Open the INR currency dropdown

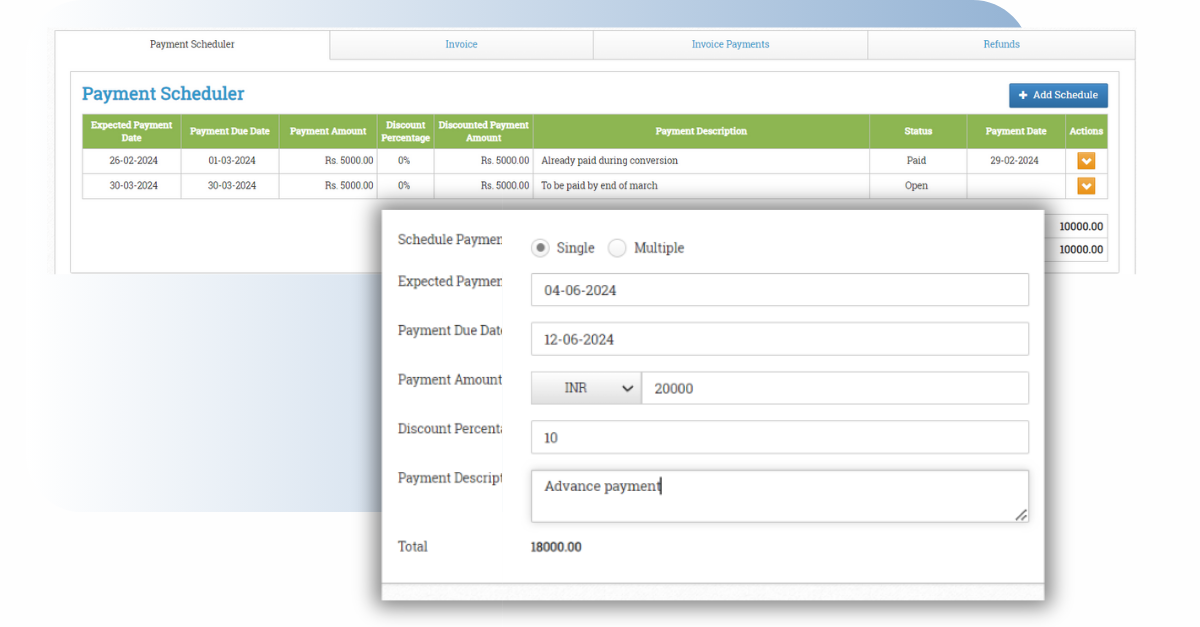click(x=585, y=388)
